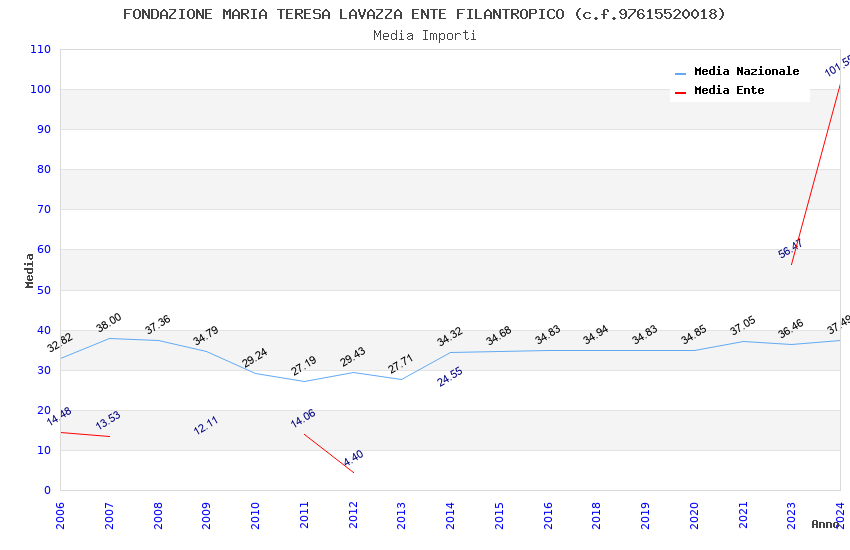Select the 'Media Ente' legend label
Screen dimensions: 850x550
[x=729, y=90]
